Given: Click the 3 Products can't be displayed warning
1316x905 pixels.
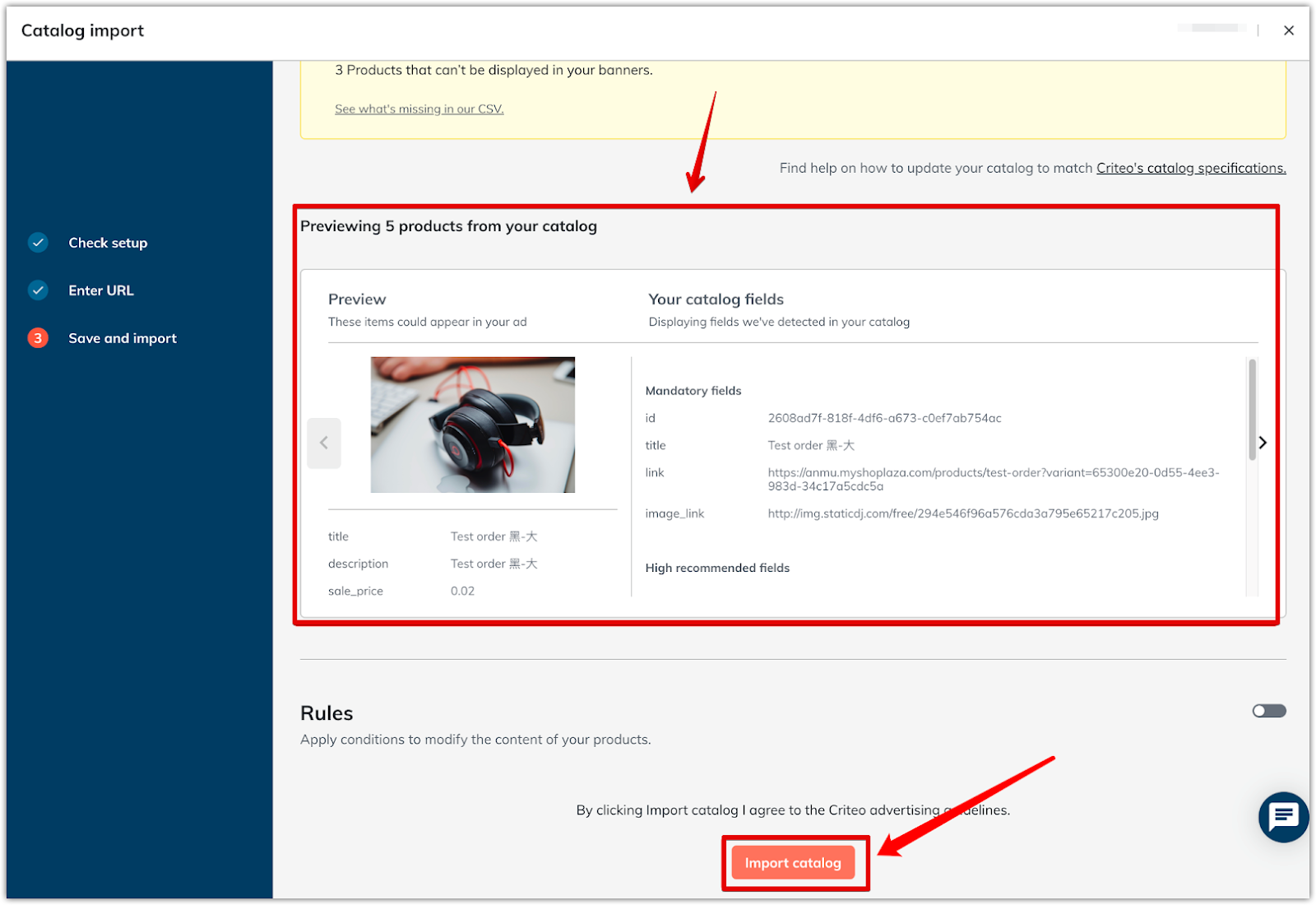Looking at the screenshot, I should (493, 70).
